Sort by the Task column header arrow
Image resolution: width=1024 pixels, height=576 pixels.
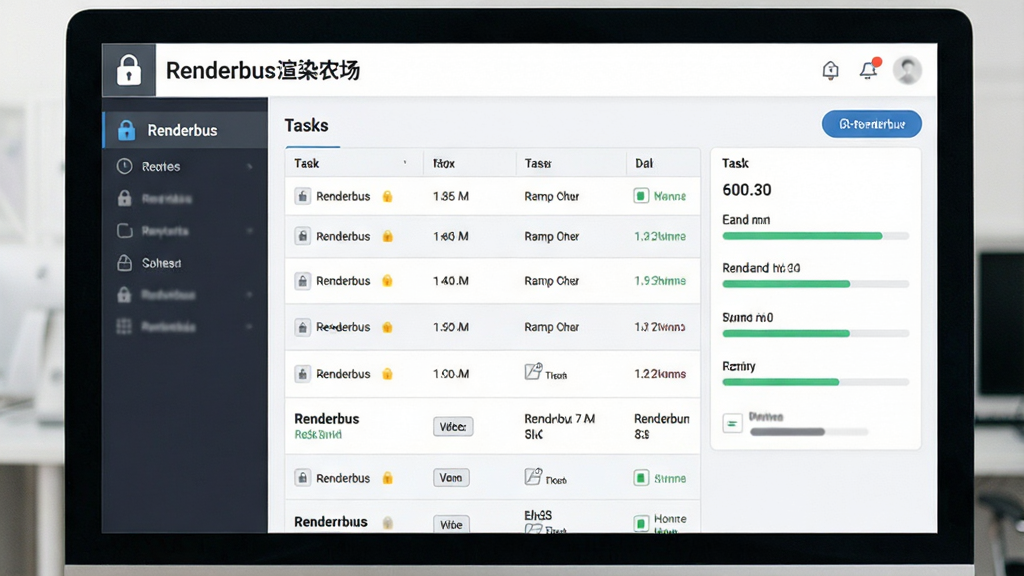[405, 163]
